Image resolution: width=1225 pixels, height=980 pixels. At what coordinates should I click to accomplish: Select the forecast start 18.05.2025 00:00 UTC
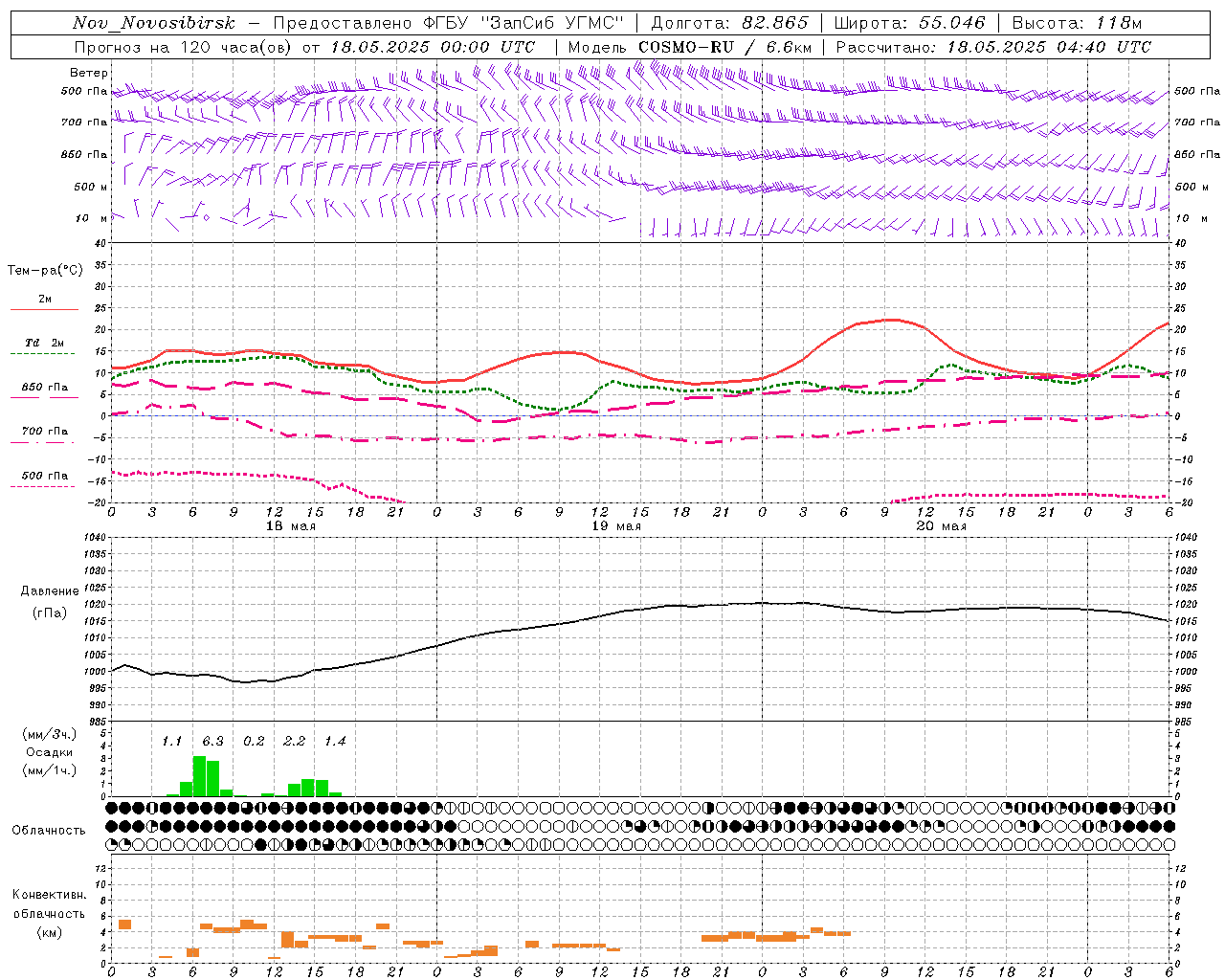pos(433,47)
